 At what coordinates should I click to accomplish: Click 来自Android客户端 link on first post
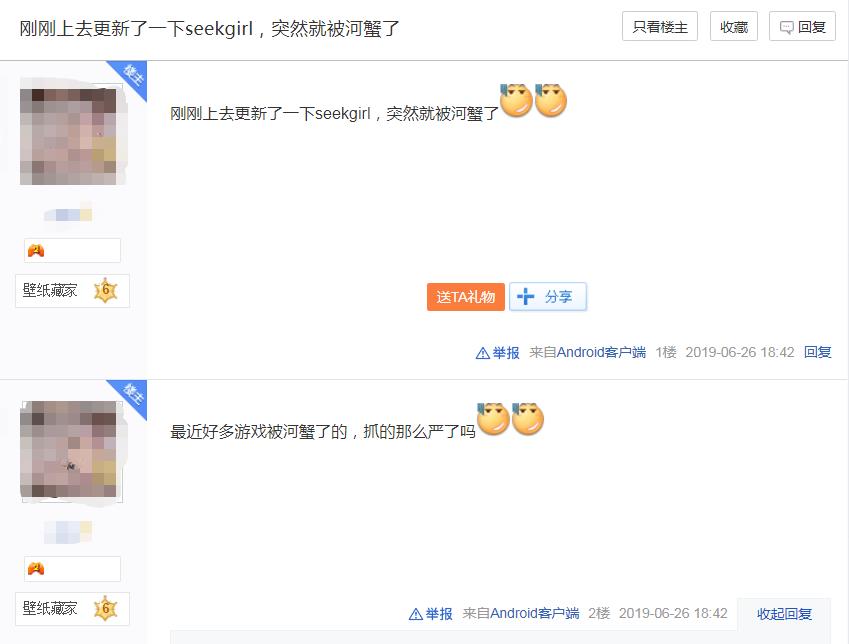coord(587,353)
